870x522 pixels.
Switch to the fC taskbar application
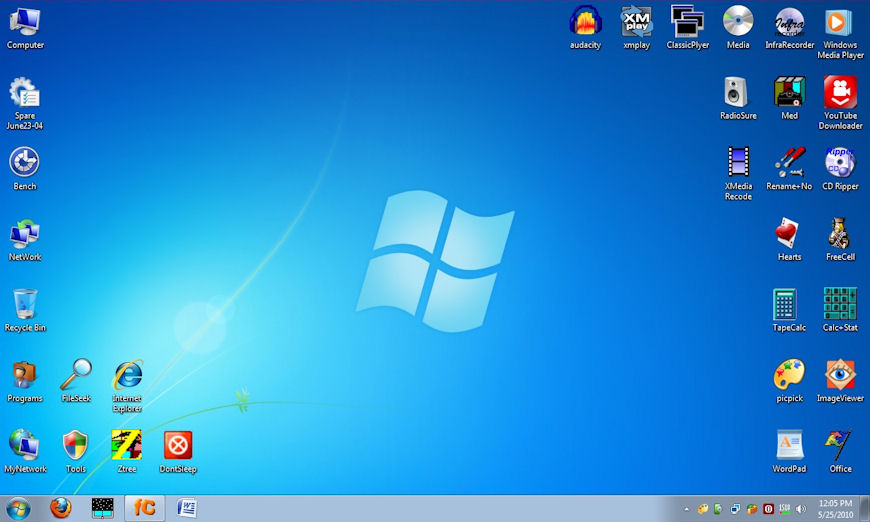pyautogui.click(x=145, y=508)
